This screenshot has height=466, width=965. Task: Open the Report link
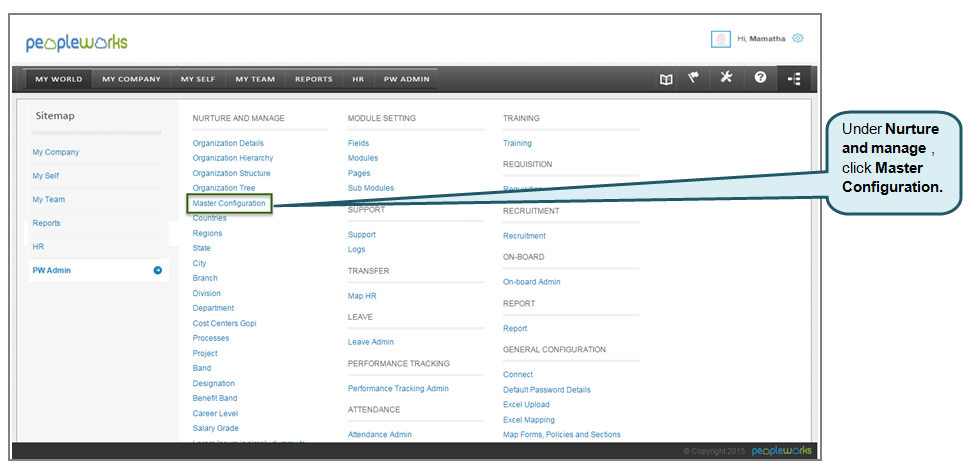coord(515,329)
